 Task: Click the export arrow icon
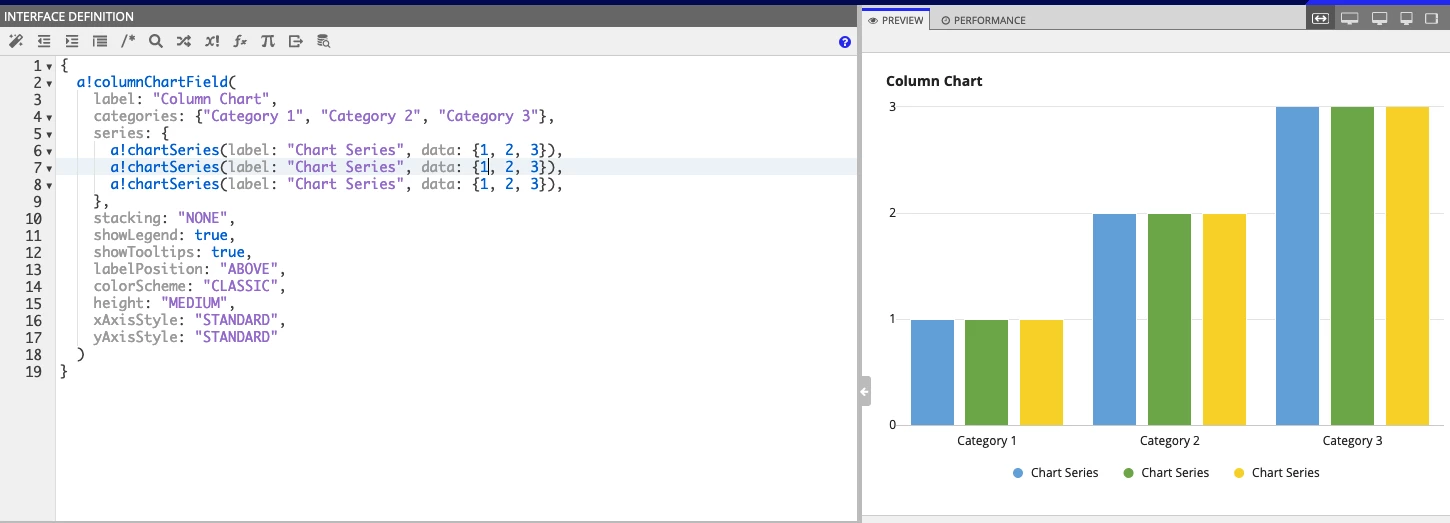[x=295, y=41]
